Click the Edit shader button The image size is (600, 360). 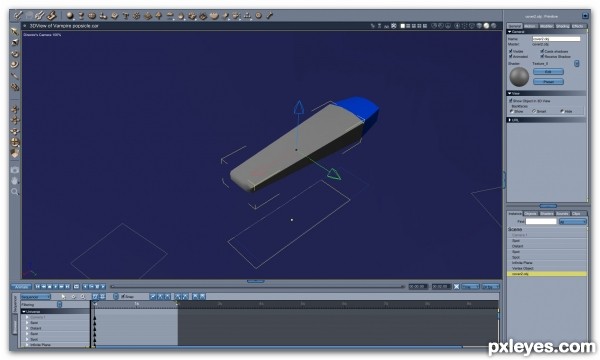coord(548,72)
